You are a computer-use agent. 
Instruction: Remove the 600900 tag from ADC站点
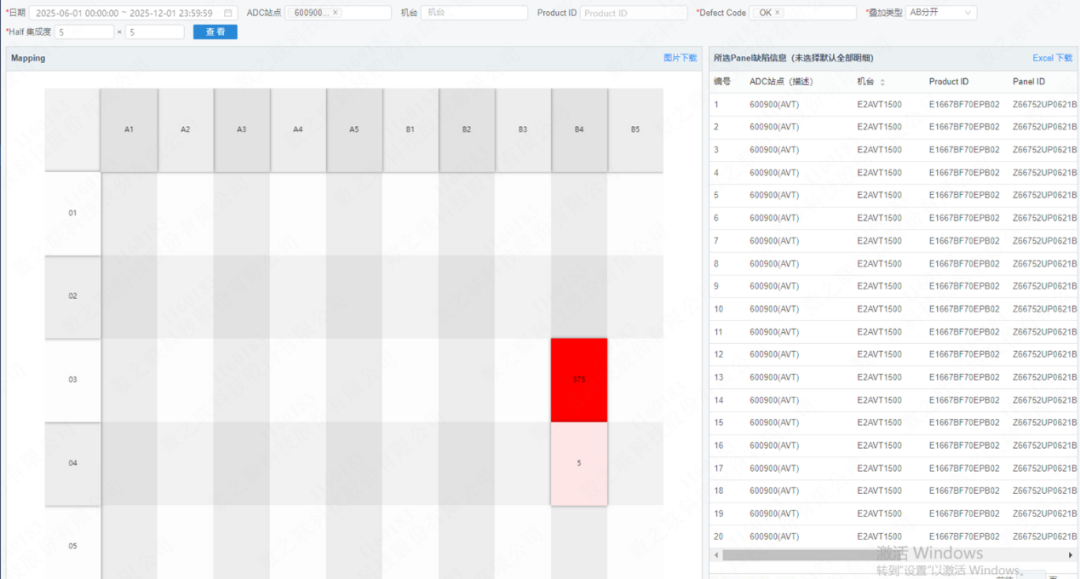(335, 12)
